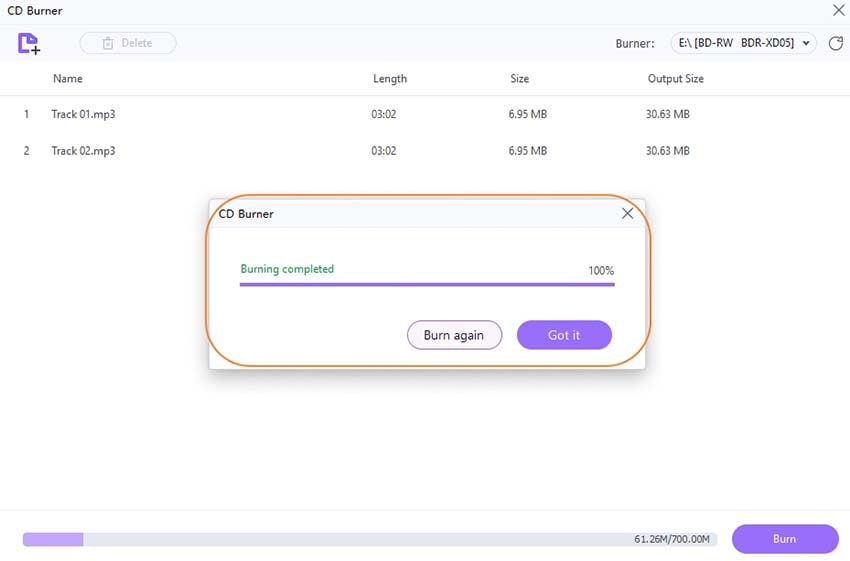850x561 pixels.
Task: Open the Burner drive dropdown
Action: click(743, 43)
